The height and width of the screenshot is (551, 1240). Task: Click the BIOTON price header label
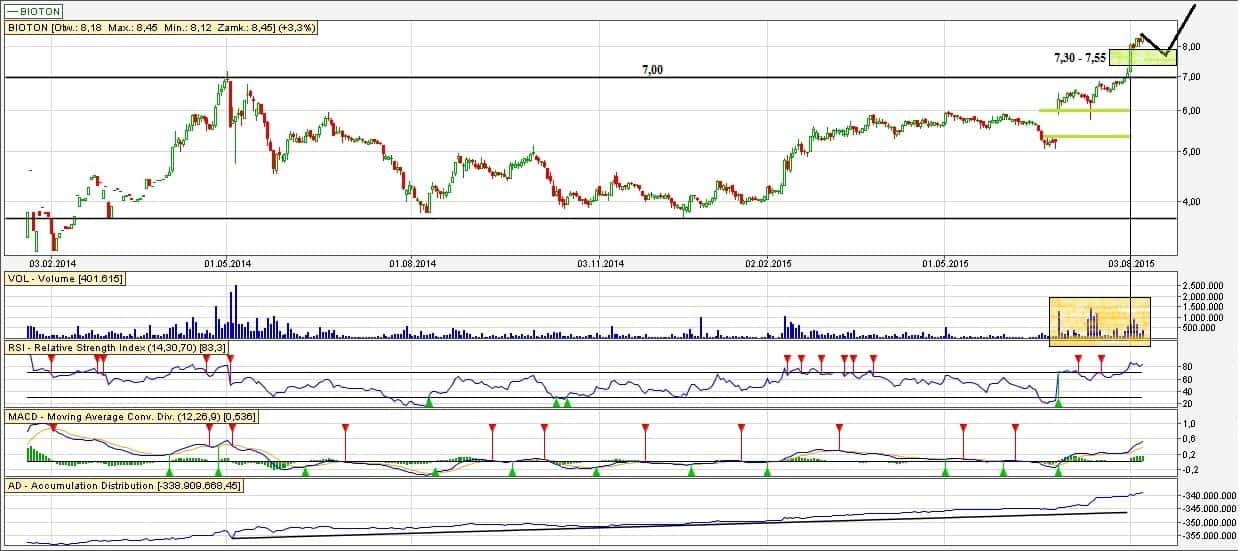pos(162,28)
